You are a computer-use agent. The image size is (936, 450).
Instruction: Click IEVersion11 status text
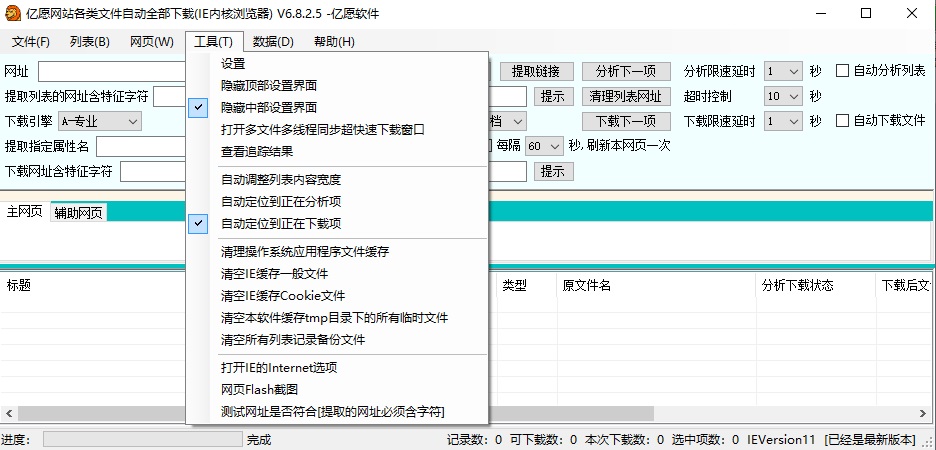click(x=782, y=440)
